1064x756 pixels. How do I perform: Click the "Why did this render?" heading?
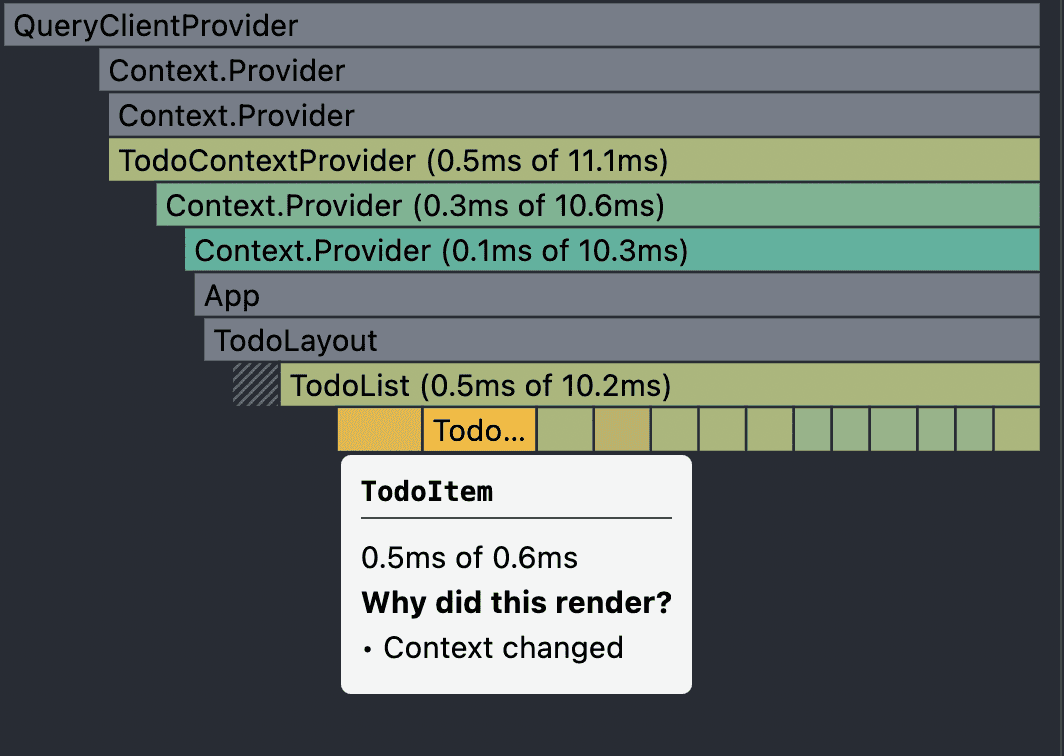pos(516,603)
